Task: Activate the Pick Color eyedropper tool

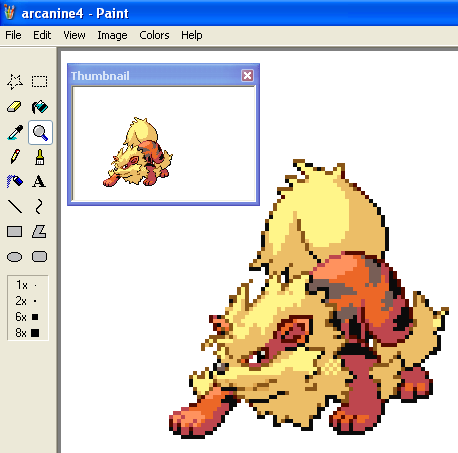Action: coord(15,132)
